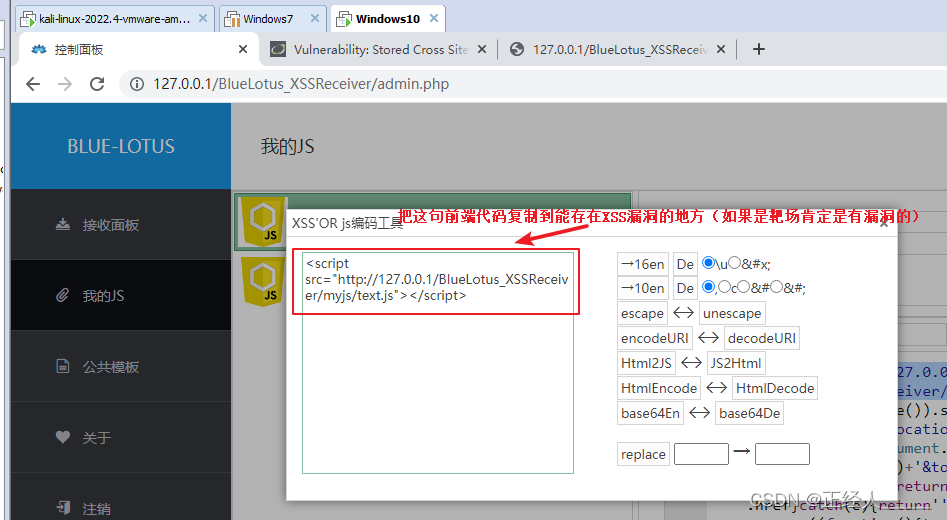The width and height of the screenshot is (947, 520).
Task: Open 我的JS in the sidebar
Action: tap(121, 295)
